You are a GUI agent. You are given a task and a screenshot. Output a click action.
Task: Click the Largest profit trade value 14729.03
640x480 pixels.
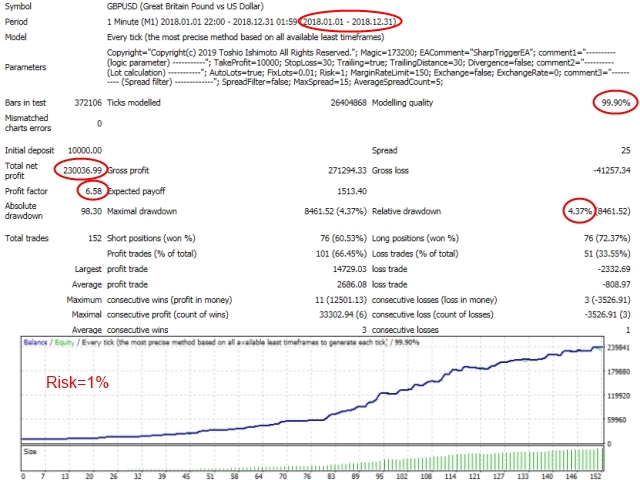click(x=350, y=269)
